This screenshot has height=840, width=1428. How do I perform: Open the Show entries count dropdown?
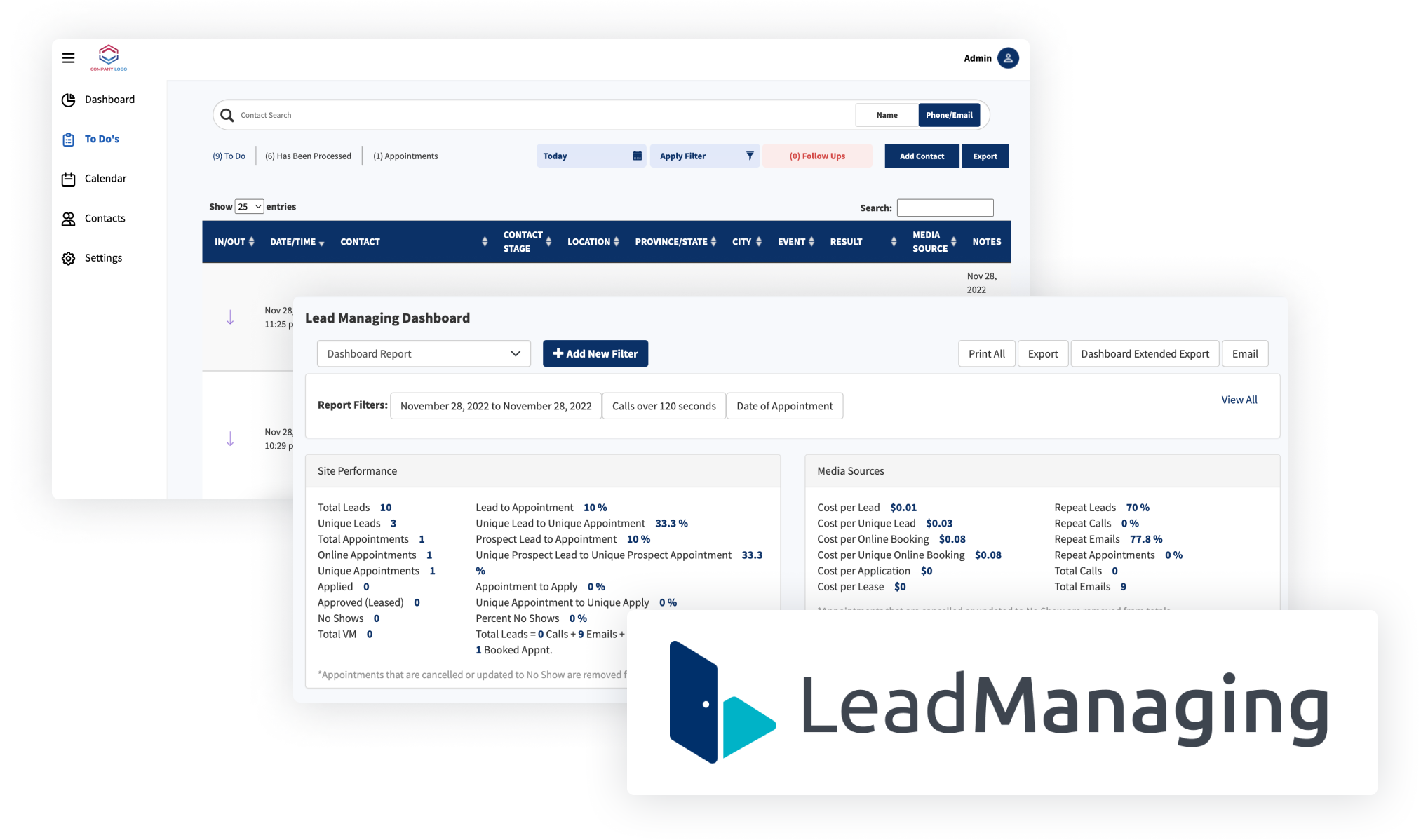(249, 207)
